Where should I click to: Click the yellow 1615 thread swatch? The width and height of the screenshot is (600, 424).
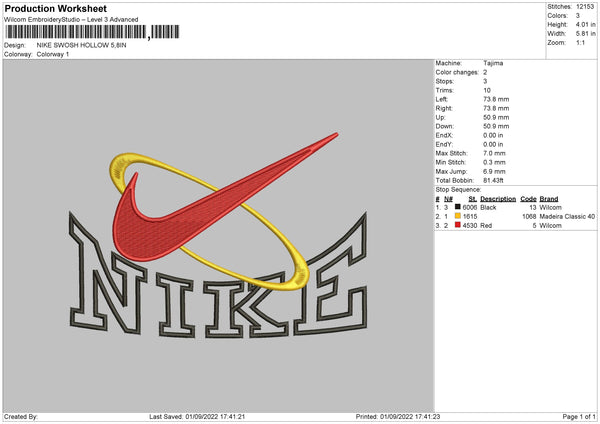coord(458,216)
